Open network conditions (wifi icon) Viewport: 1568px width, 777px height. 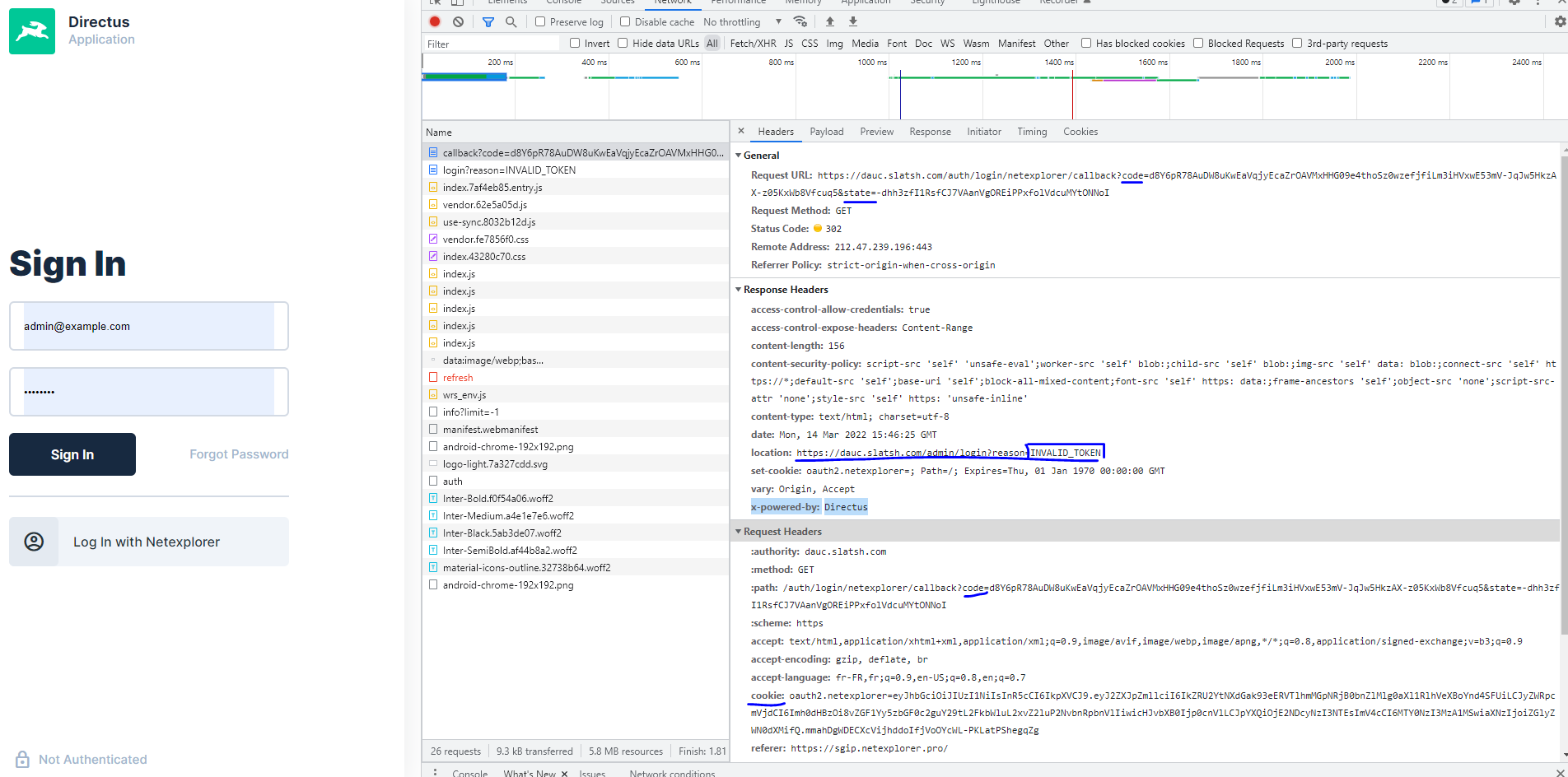coord(800,21)
